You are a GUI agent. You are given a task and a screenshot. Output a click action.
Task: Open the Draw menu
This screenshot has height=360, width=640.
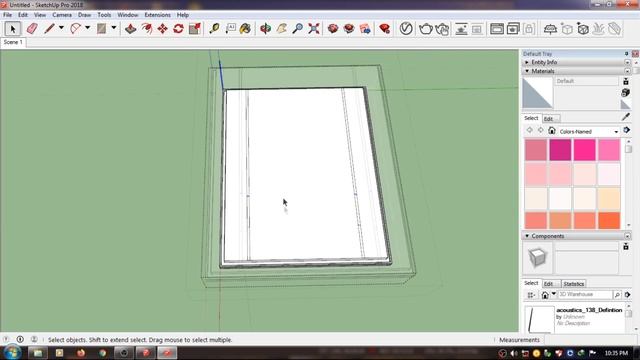(84, 15)
